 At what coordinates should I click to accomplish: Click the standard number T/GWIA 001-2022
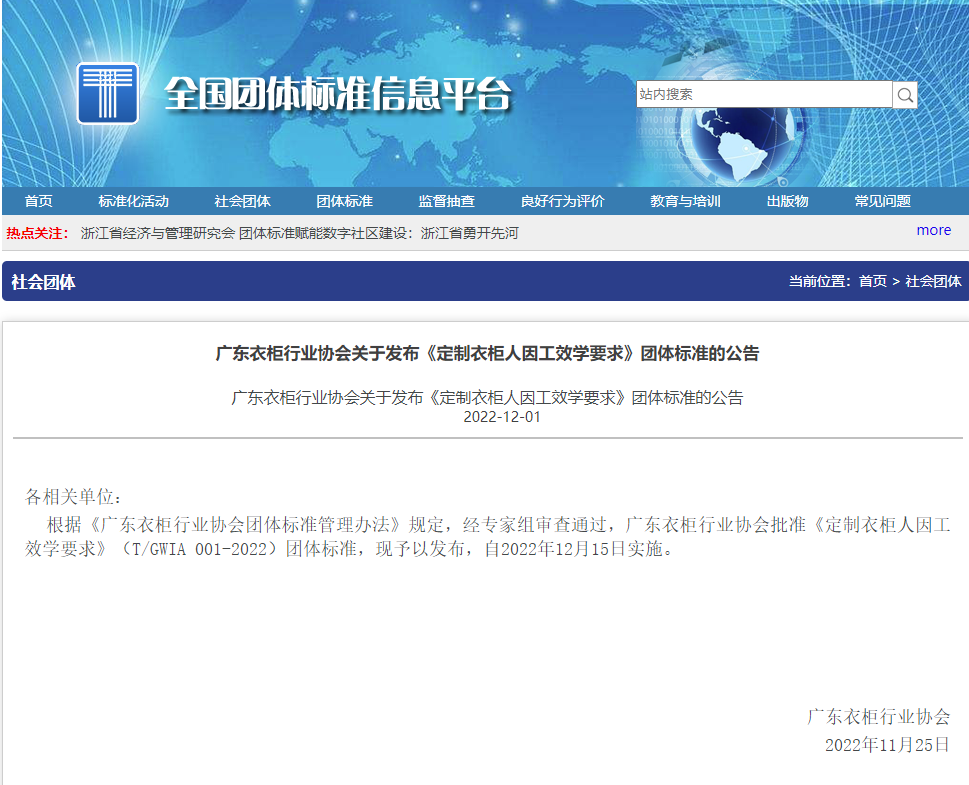(199, 549)
